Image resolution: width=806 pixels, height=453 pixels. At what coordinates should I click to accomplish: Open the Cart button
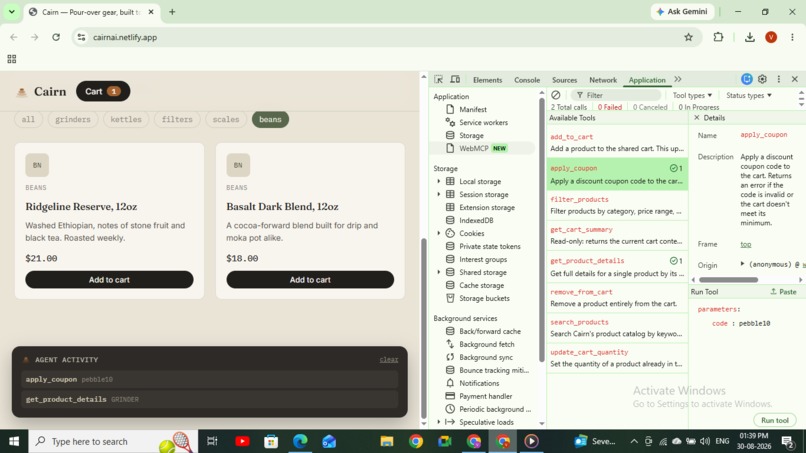click(x=103, y=92)
